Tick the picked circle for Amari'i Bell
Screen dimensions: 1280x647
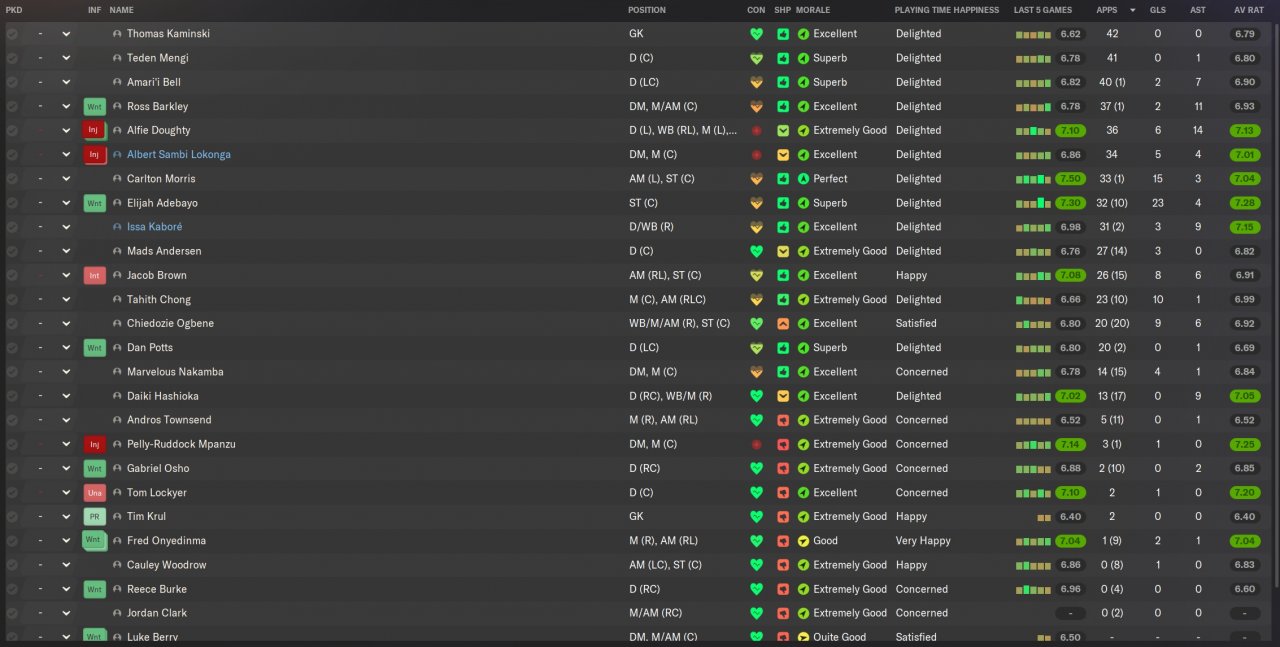tap(12, 82)
